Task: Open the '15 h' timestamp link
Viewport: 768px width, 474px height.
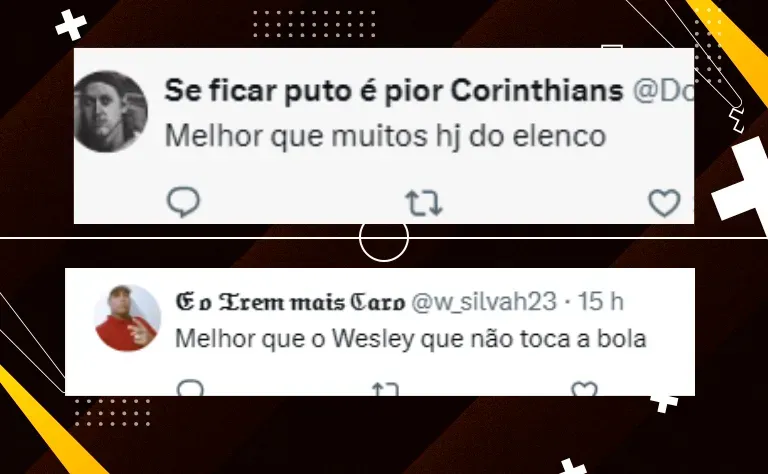Action: [600, 302]
